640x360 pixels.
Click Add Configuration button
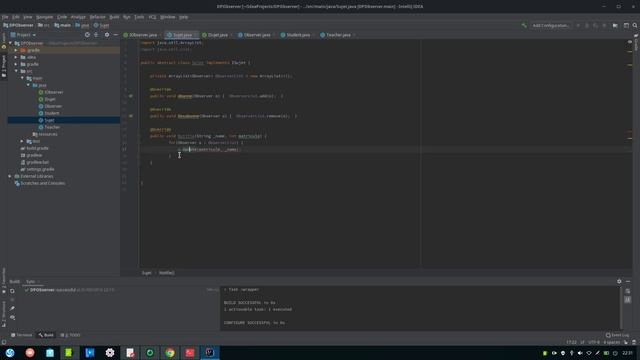pyautogui.click(x=550, y=25)
